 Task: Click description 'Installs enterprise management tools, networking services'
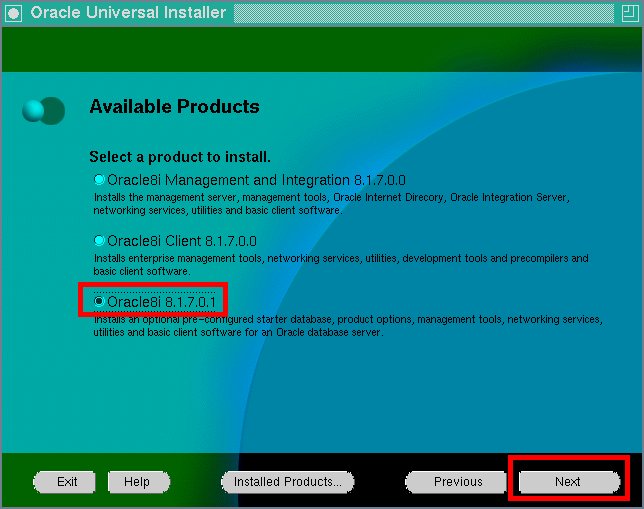pyautogui.click(x=341, y=265)
